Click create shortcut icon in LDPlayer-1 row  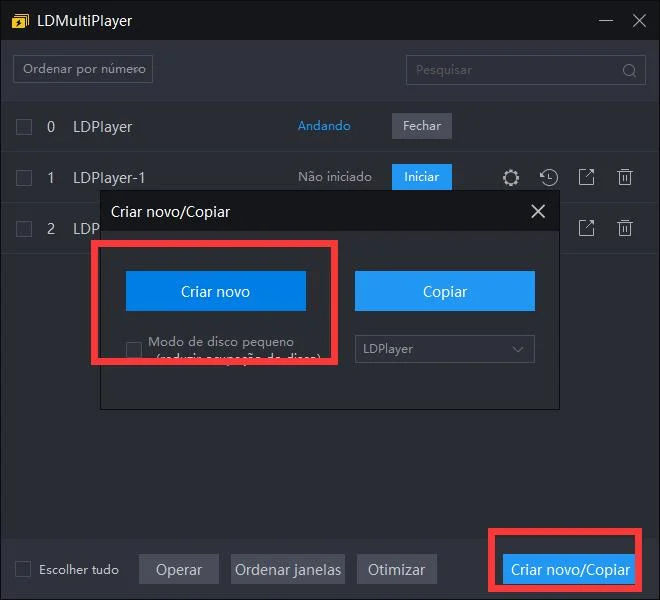(x=586, y=177)
